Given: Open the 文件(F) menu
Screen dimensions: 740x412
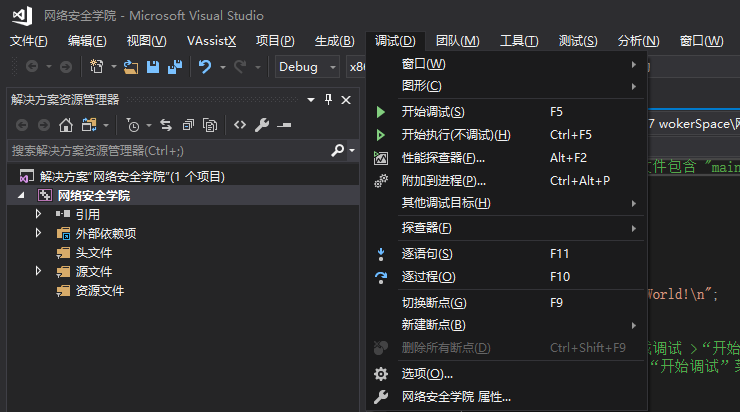Looking at the screenshot, I should [x=29, y=41].
